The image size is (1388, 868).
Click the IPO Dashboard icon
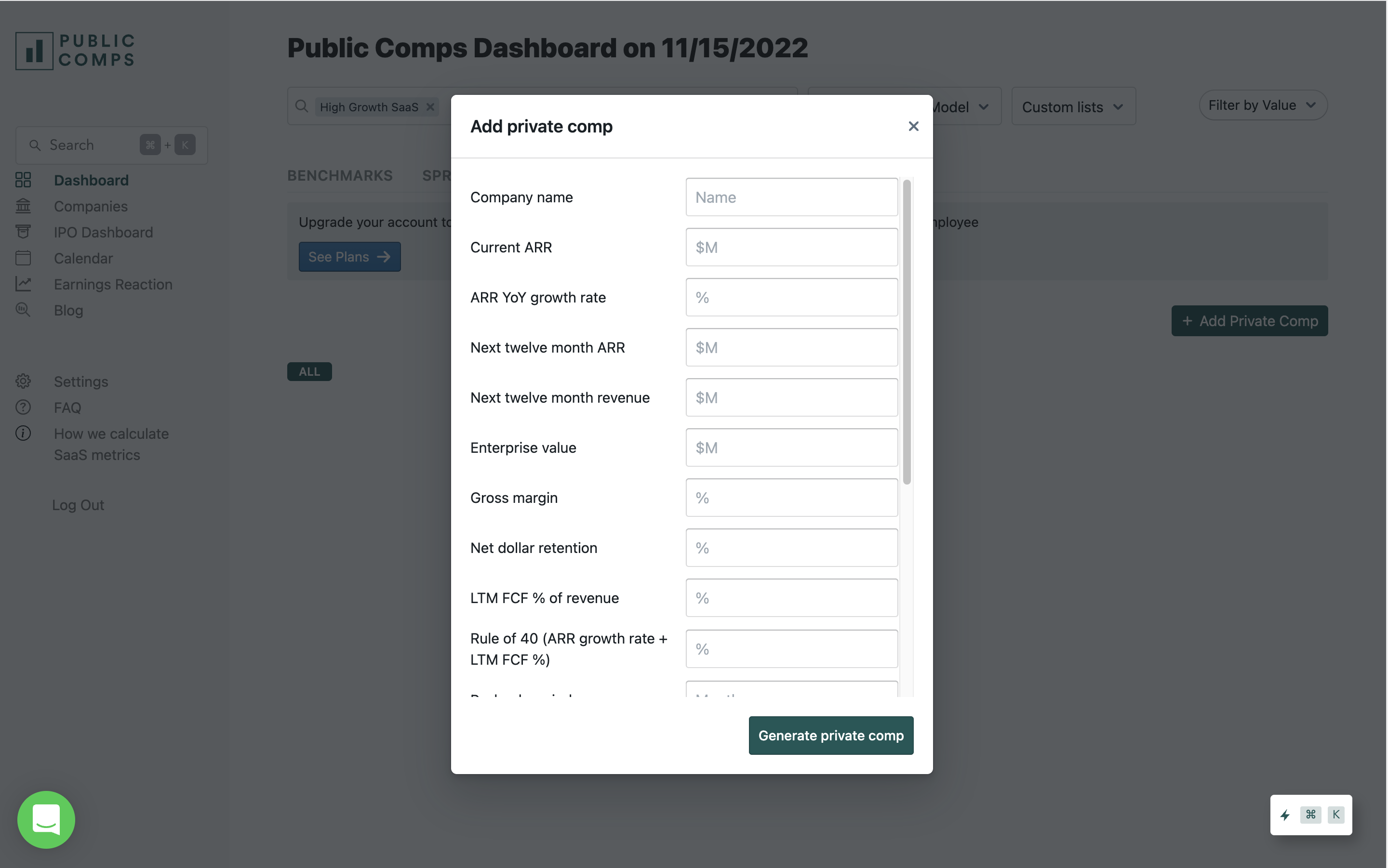pos(23,231)
